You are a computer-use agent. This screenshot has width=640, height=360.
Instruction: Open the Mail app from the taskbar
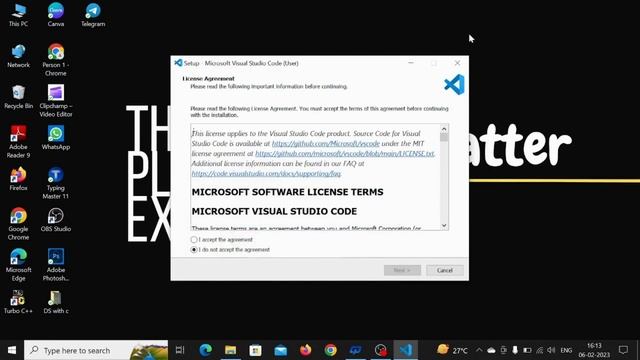tap(280, 350)
